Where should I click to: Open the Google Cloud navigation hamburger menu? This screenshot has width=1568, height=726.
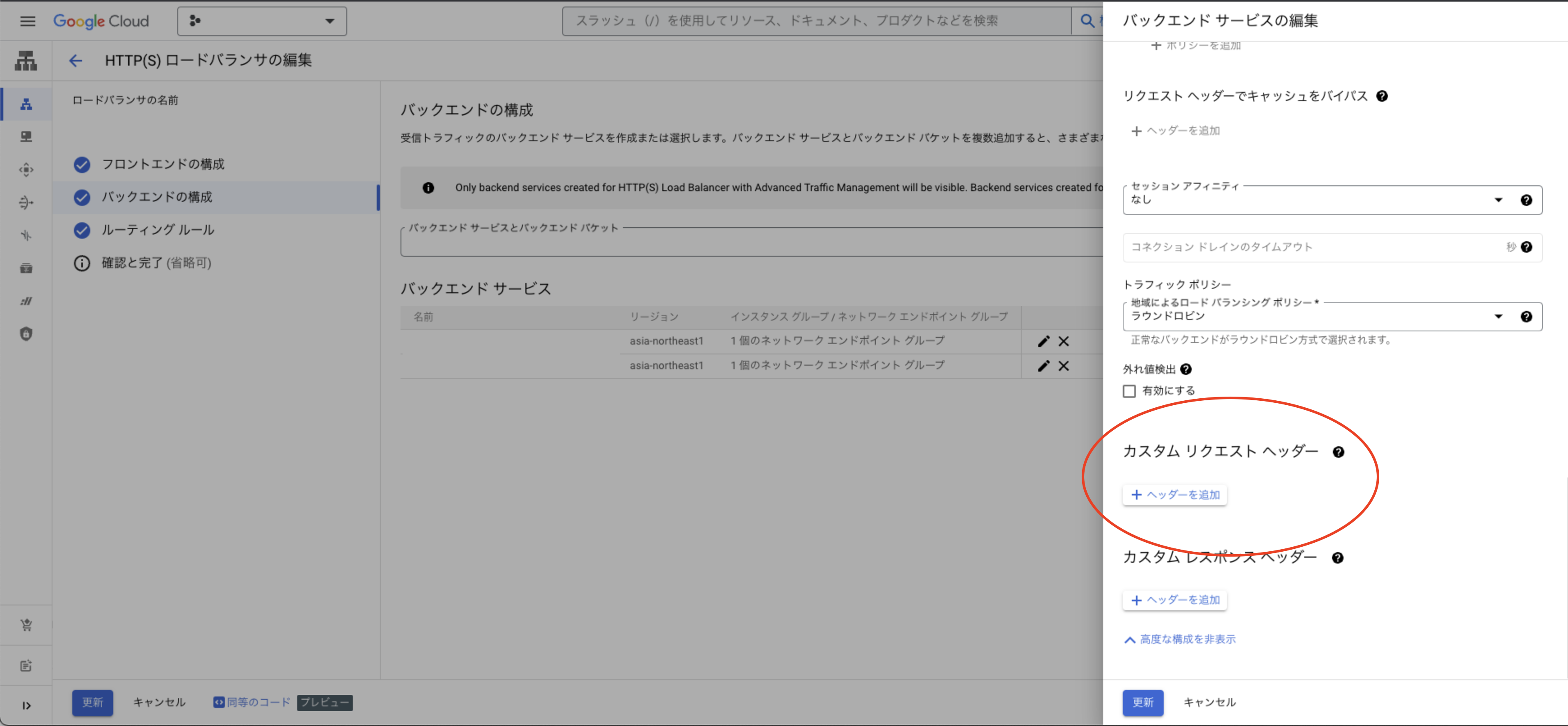(x=28, y=21)
